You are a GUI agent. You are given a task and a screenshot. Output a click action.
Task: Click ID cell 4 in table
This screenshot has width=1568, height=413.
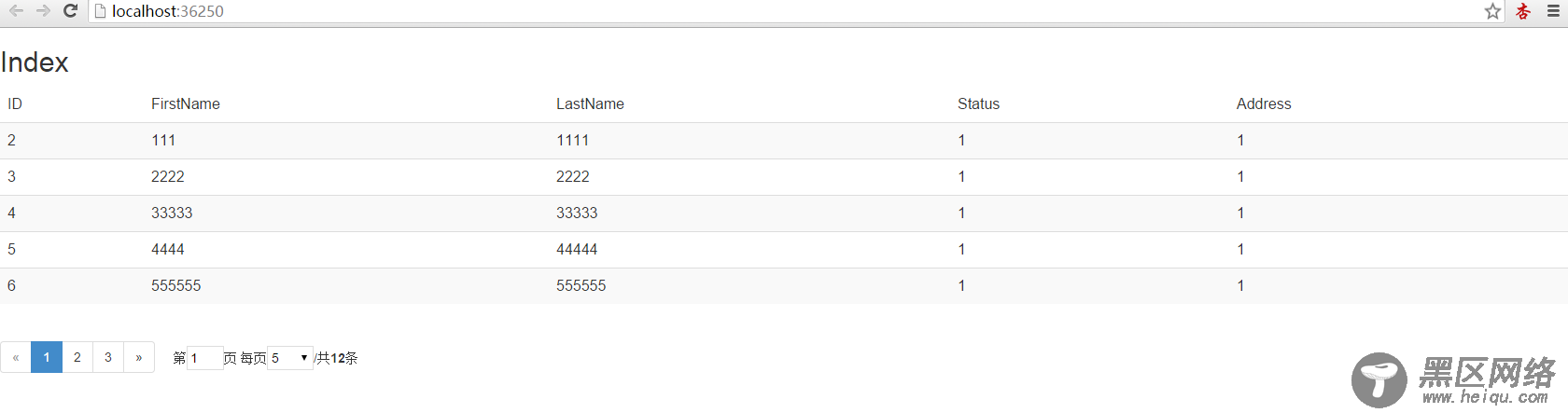coord(11,213)
